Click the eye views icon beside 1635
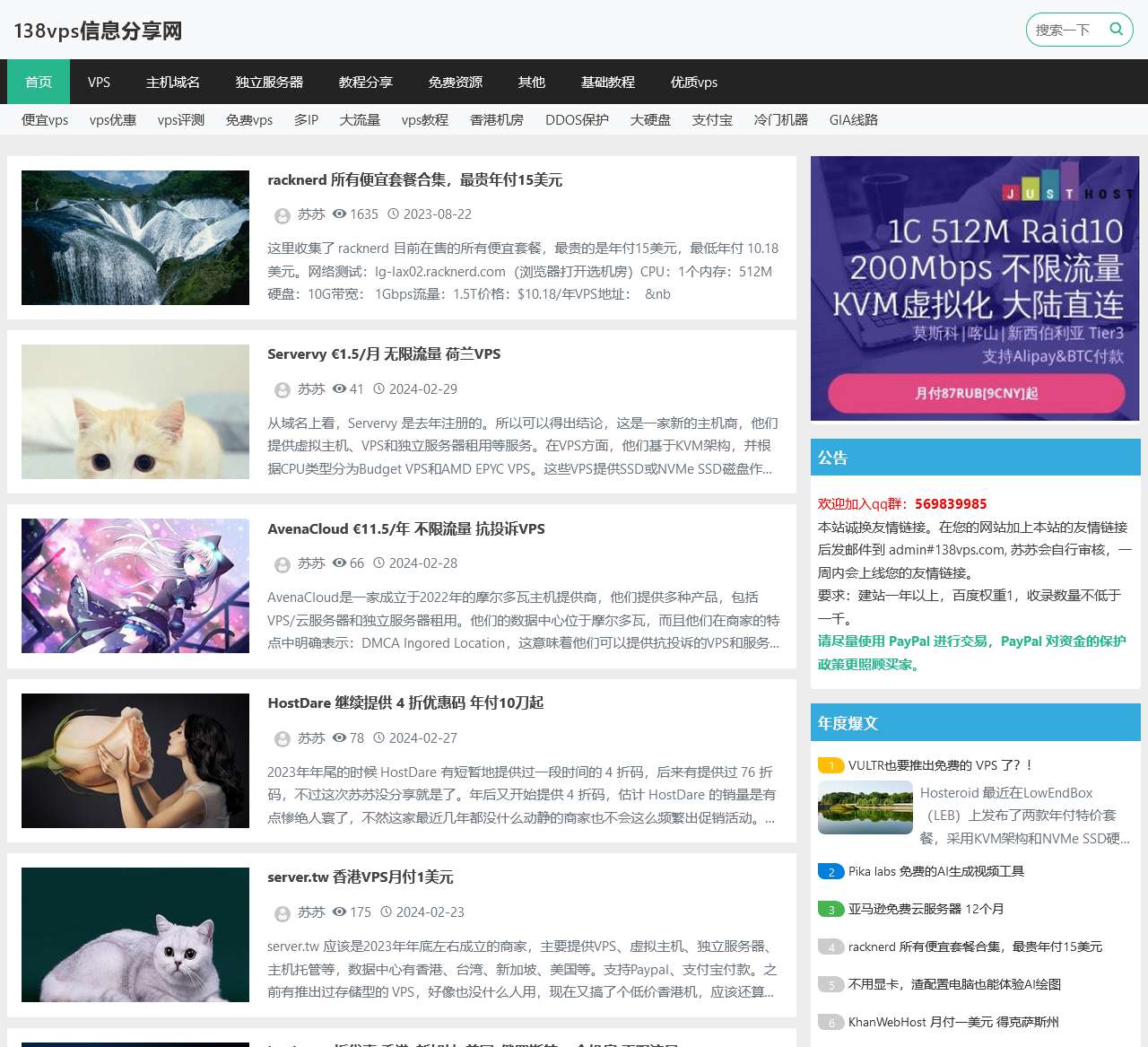This screenshot has width=1148, height=1047. (x=339, y=214)
